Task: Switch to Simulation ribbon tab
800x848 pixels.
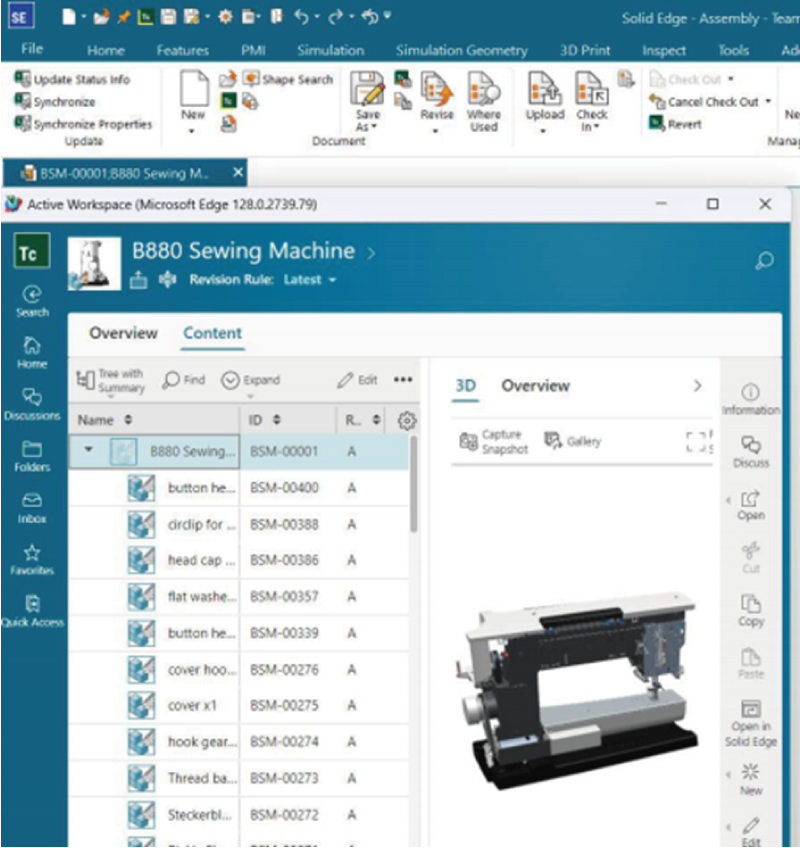Action: pyautogui.click(x=330, y=50)
